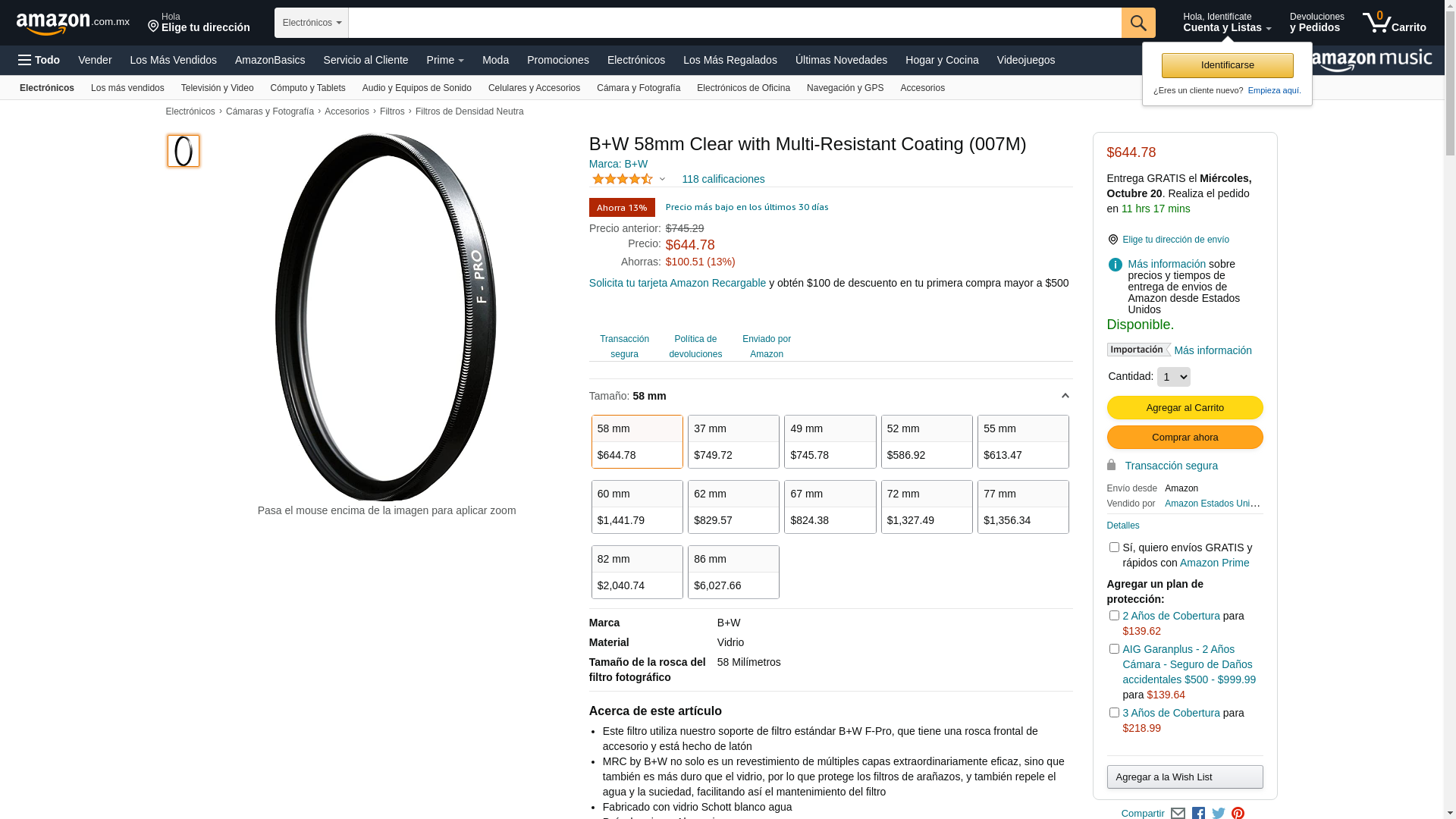Click Agregar al Carrito button
1456x819 pixels.
pos(1185,408)
